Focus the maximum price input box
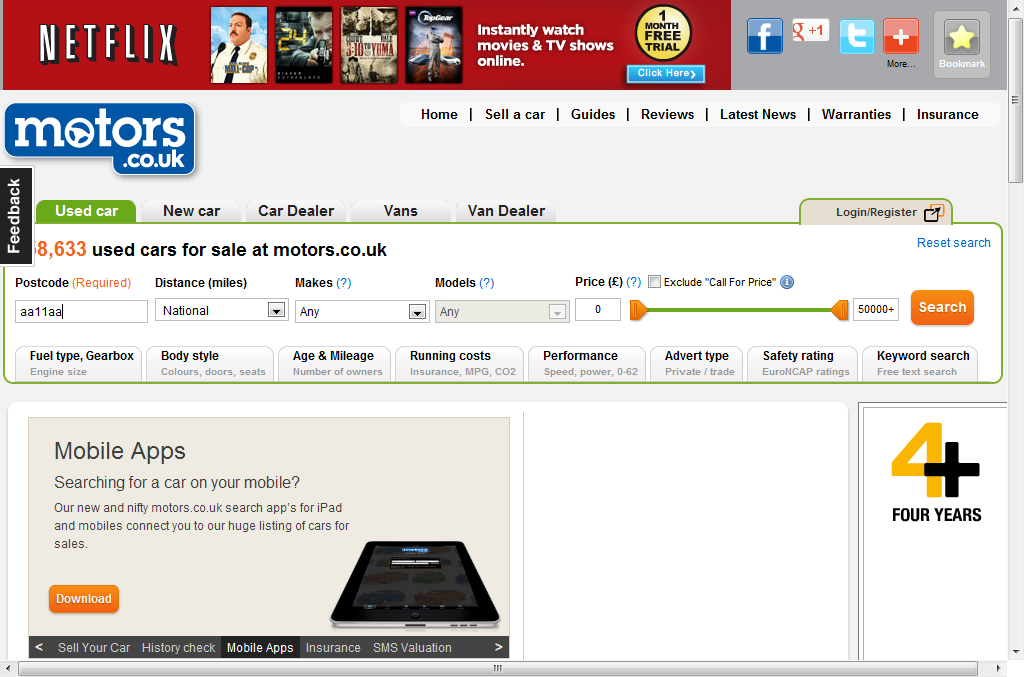 click(x=876, y=309)
